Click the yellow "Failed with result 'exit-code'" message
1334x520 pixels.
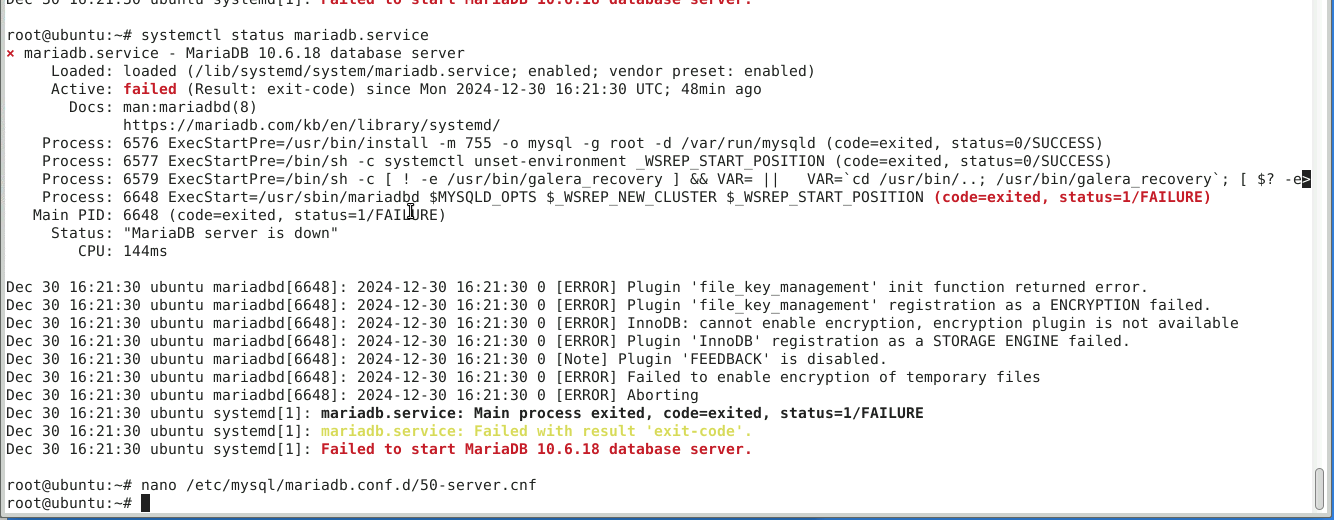[x=535, y=431]
